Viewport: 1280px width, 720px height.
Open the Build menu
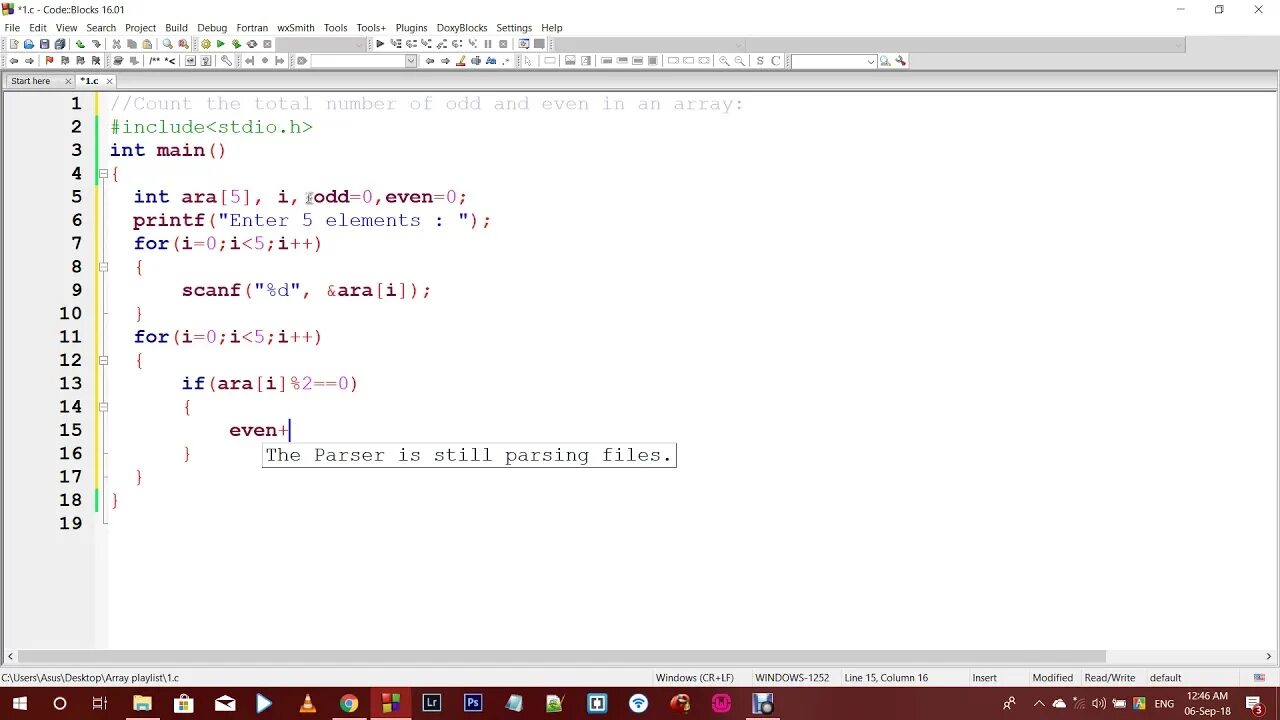pyautogui.click(x=176, y=28)
